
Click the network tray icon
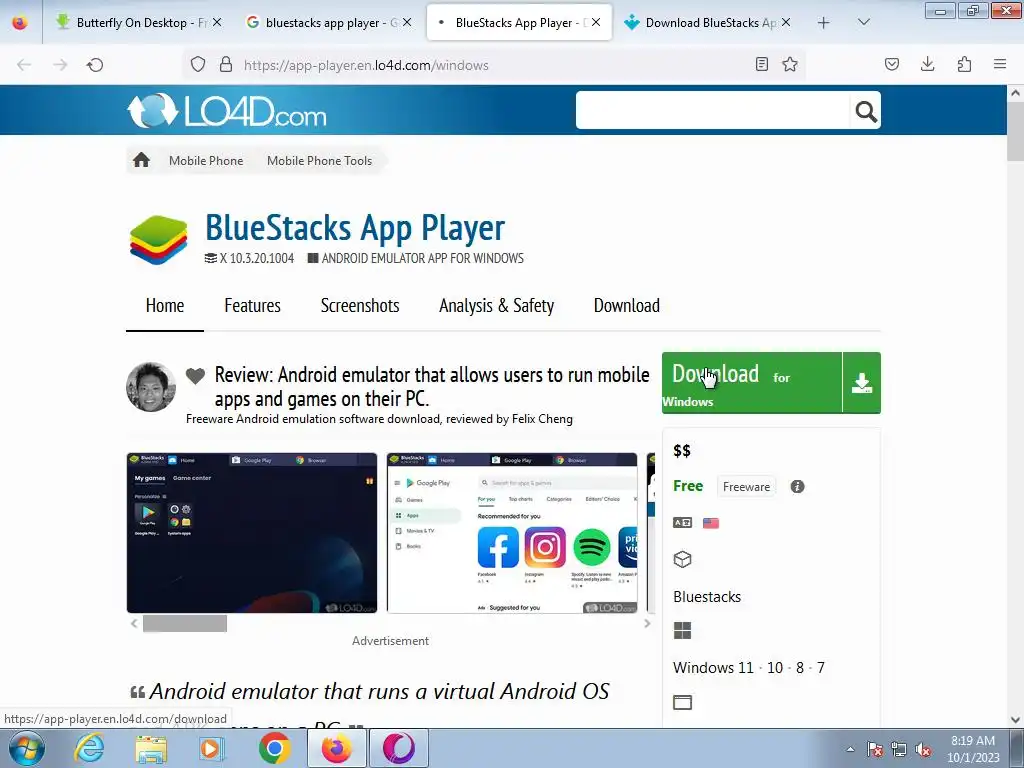(x=899, y=750)
